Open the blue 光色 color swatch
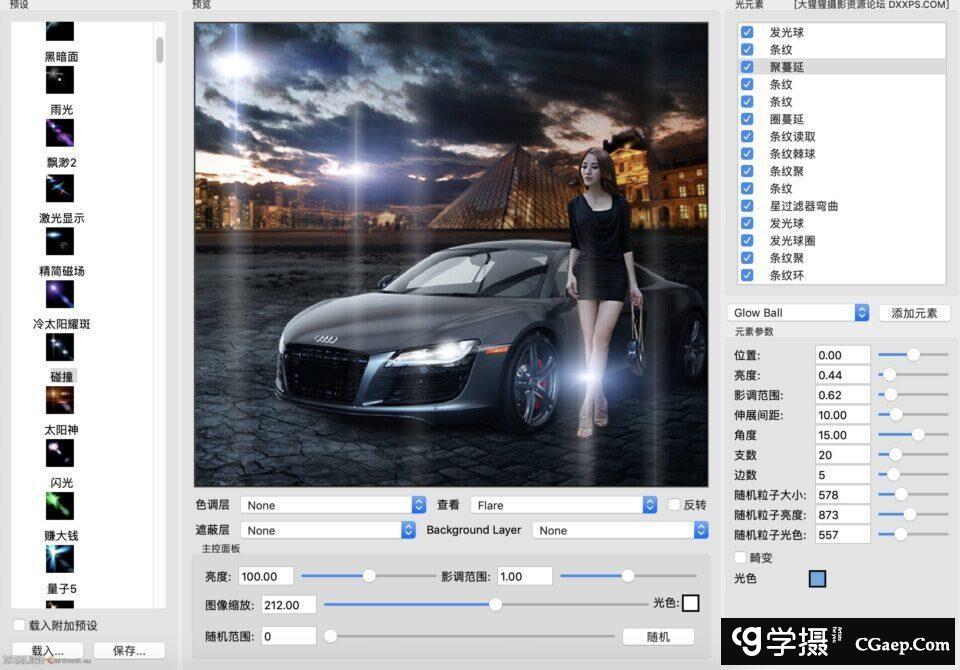 [x=817, y=579]
